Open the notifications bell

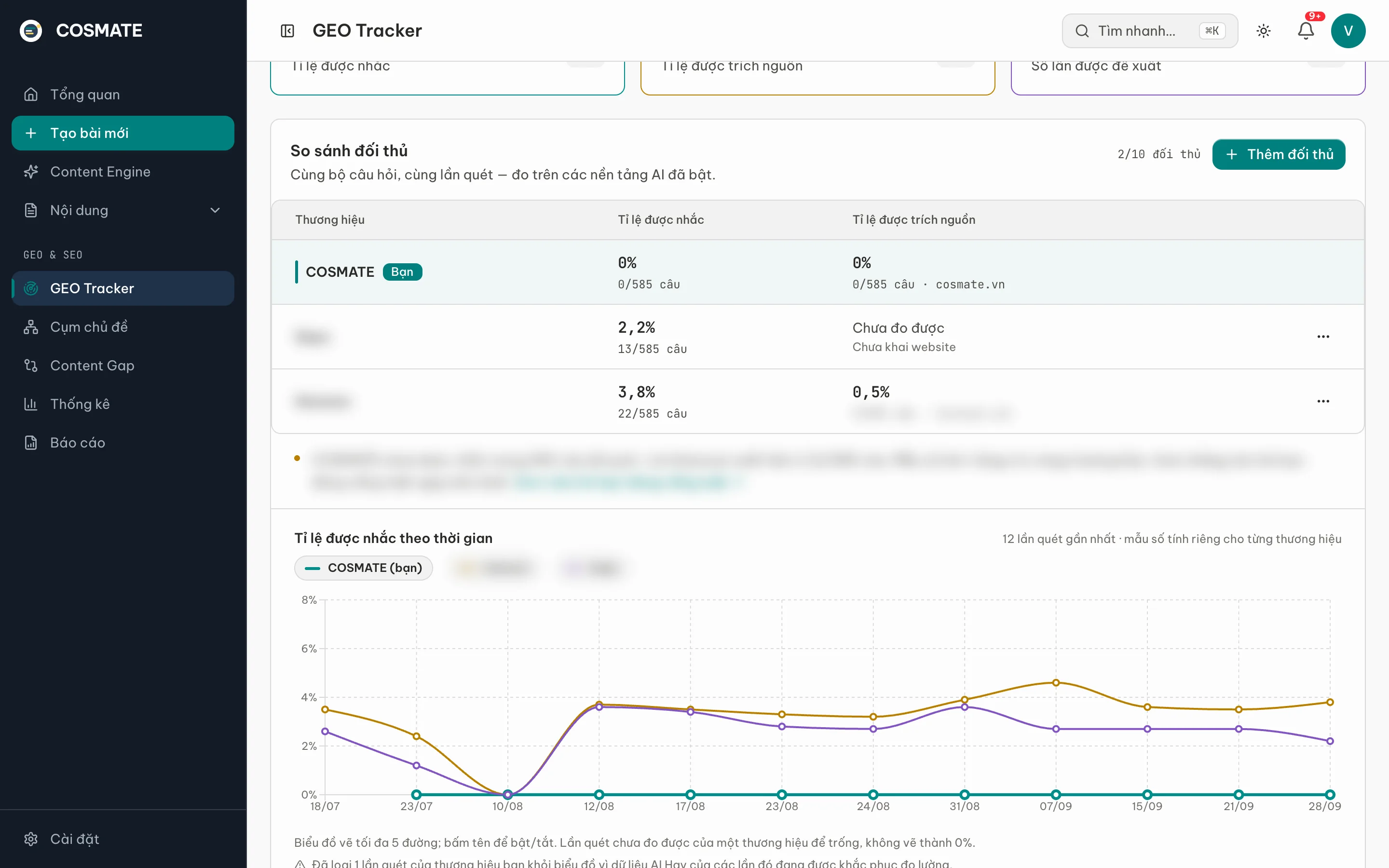(x=1306, y=30)
